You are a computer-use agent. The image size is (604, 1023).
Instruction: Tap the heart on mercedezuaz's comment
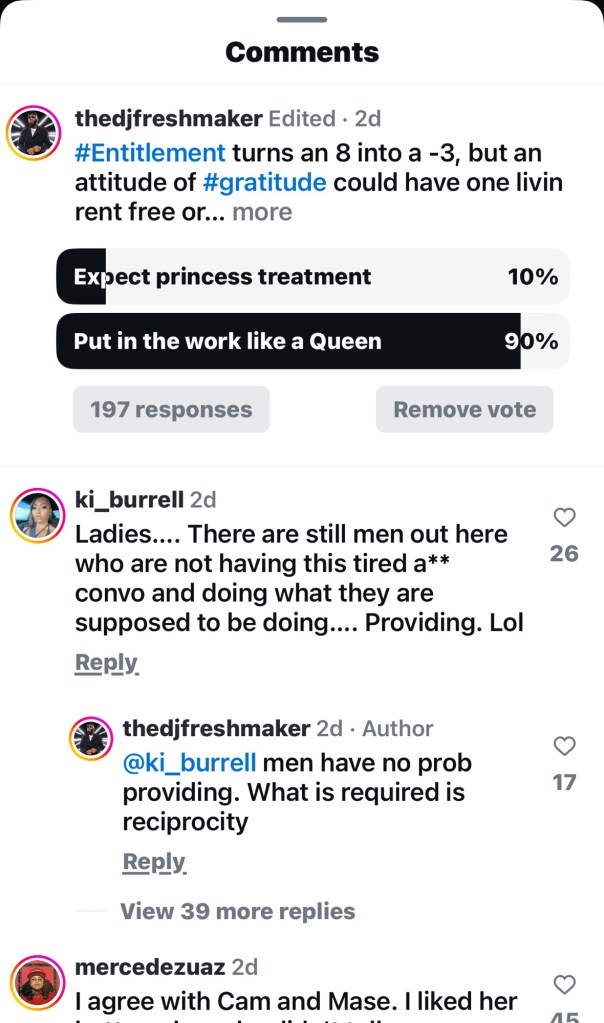pos(564,984)
